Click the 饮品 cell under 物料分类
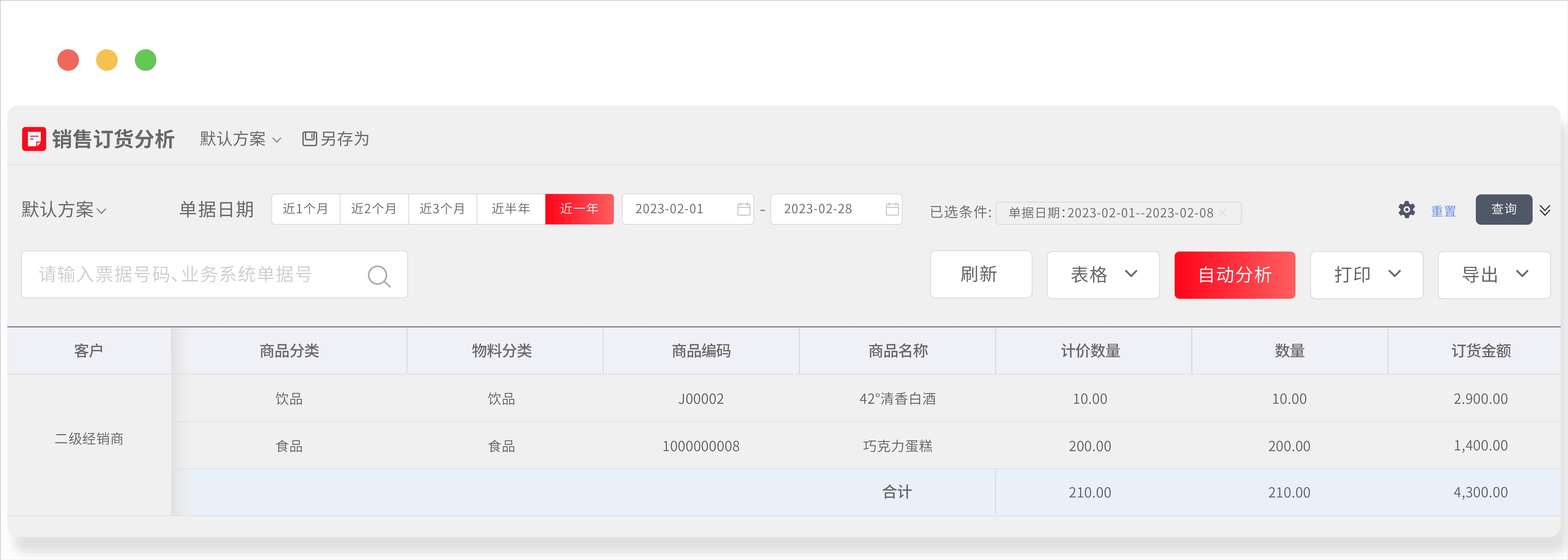Screen dimensions: 1568x560 (502, 399)
